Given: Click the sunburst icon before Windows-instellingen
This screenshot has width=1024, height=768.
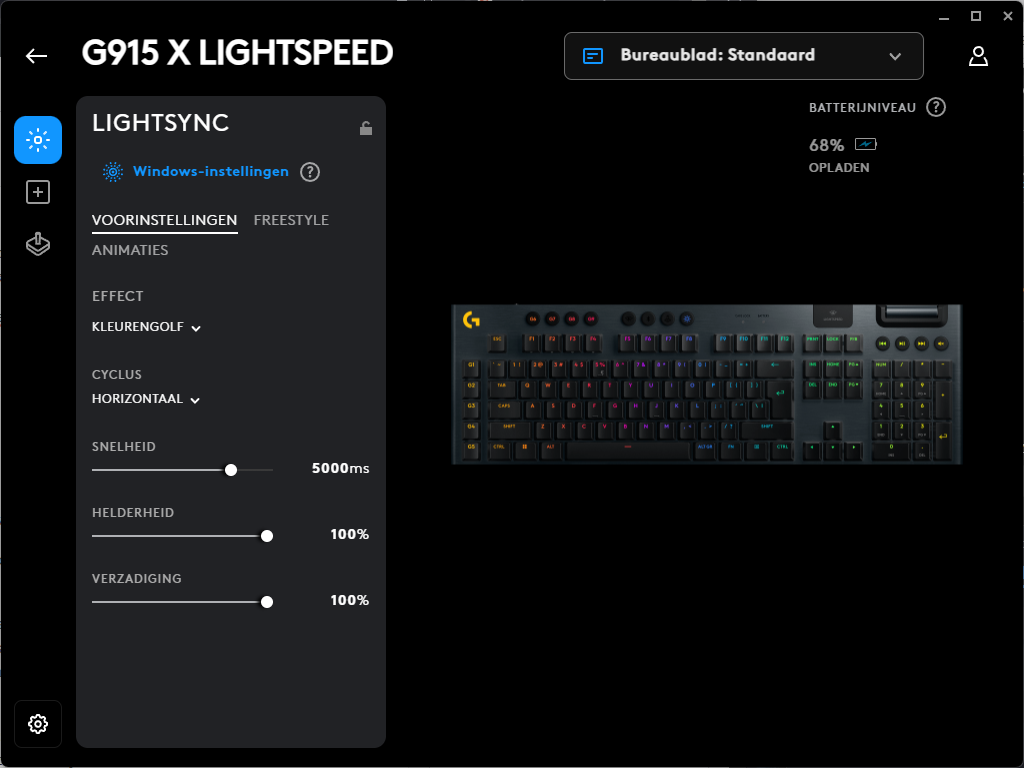Looking at the screenshot, I should pyautogui.click(x=112, y=172).
